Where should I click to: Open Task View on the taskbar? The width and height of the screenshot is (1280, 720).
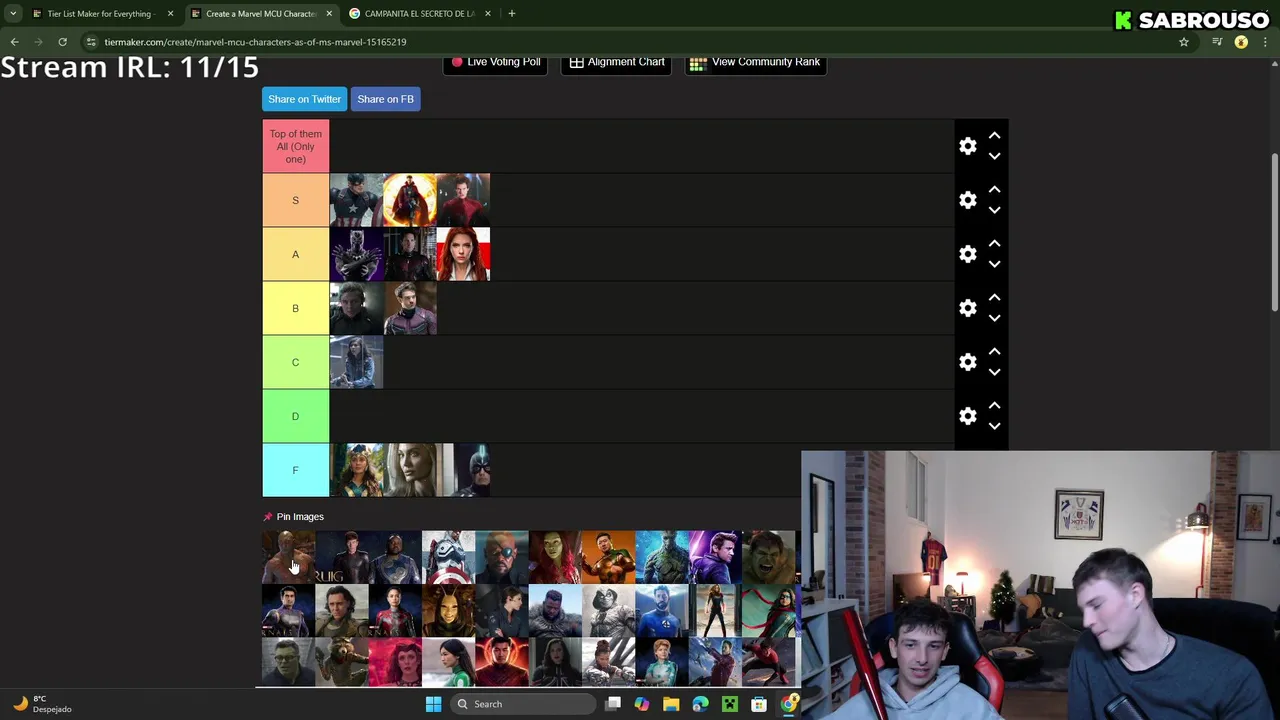[x=613, y=704]
